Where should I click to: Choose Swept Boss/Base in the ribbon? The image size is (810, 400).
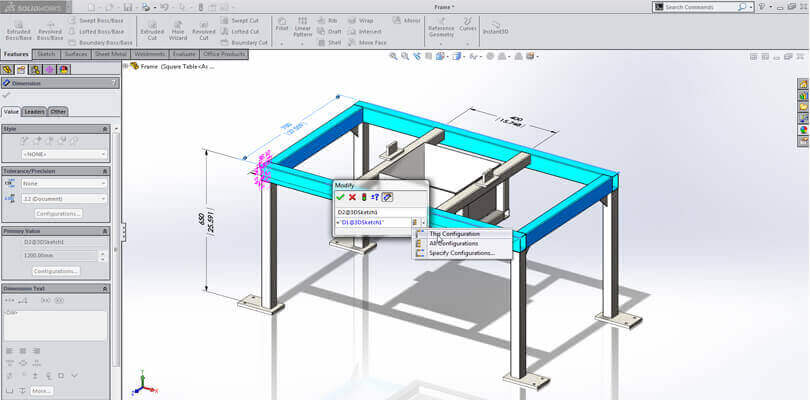[x=96, y=21]
